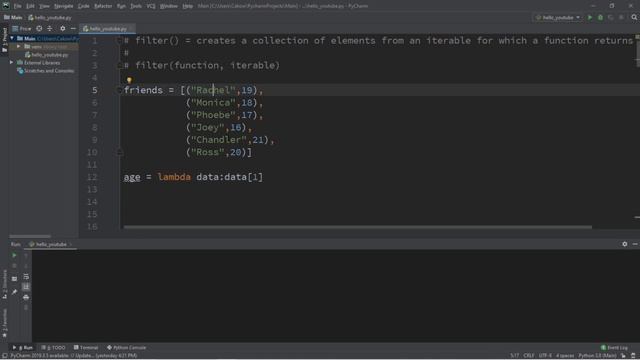Screen dimensions: 640x360
Task: Open the Tools menu
Action: (x=136, y=6)
